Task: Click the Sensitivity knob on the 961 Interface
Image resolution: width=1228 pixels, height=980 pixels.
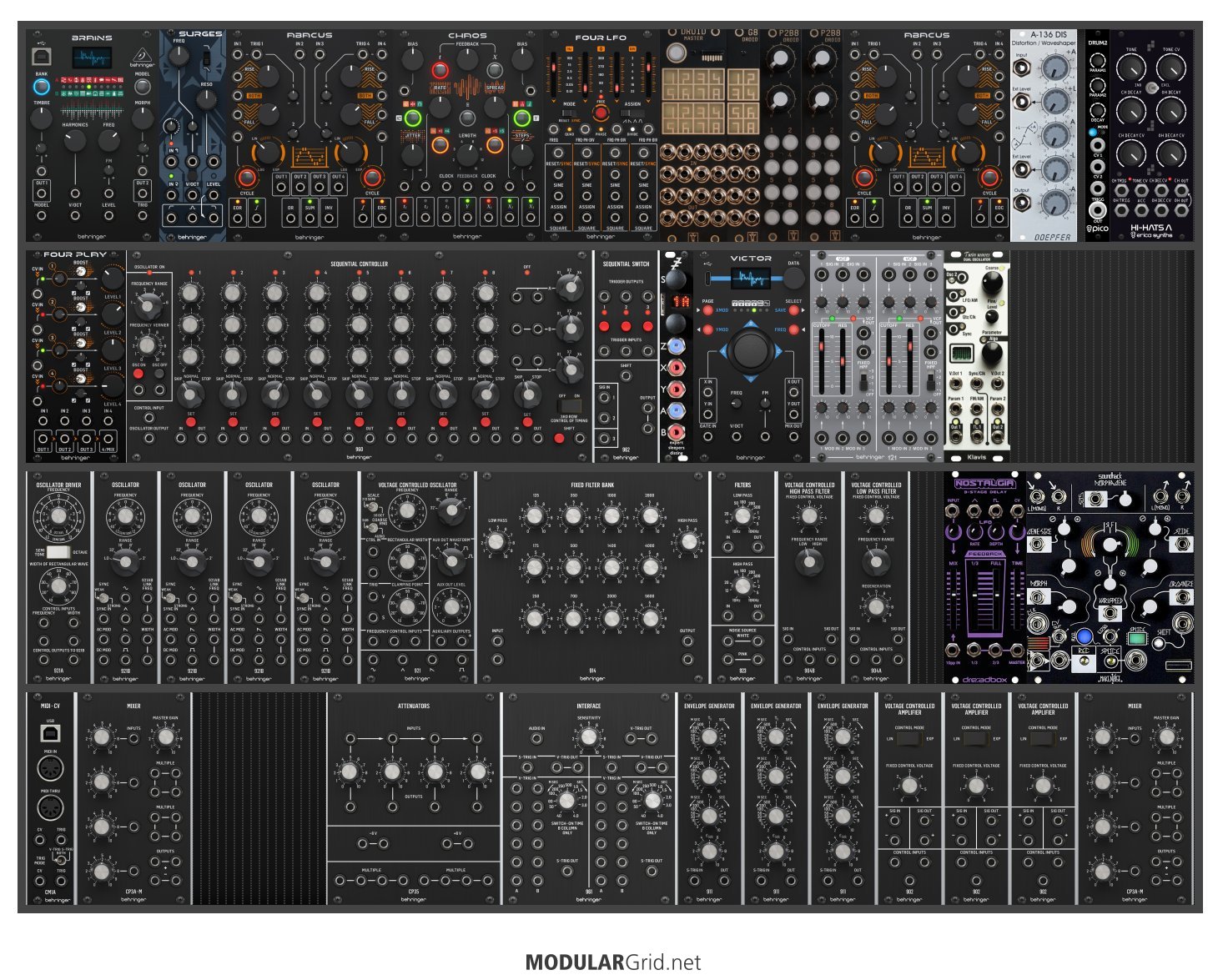Action: click(589, 736)
